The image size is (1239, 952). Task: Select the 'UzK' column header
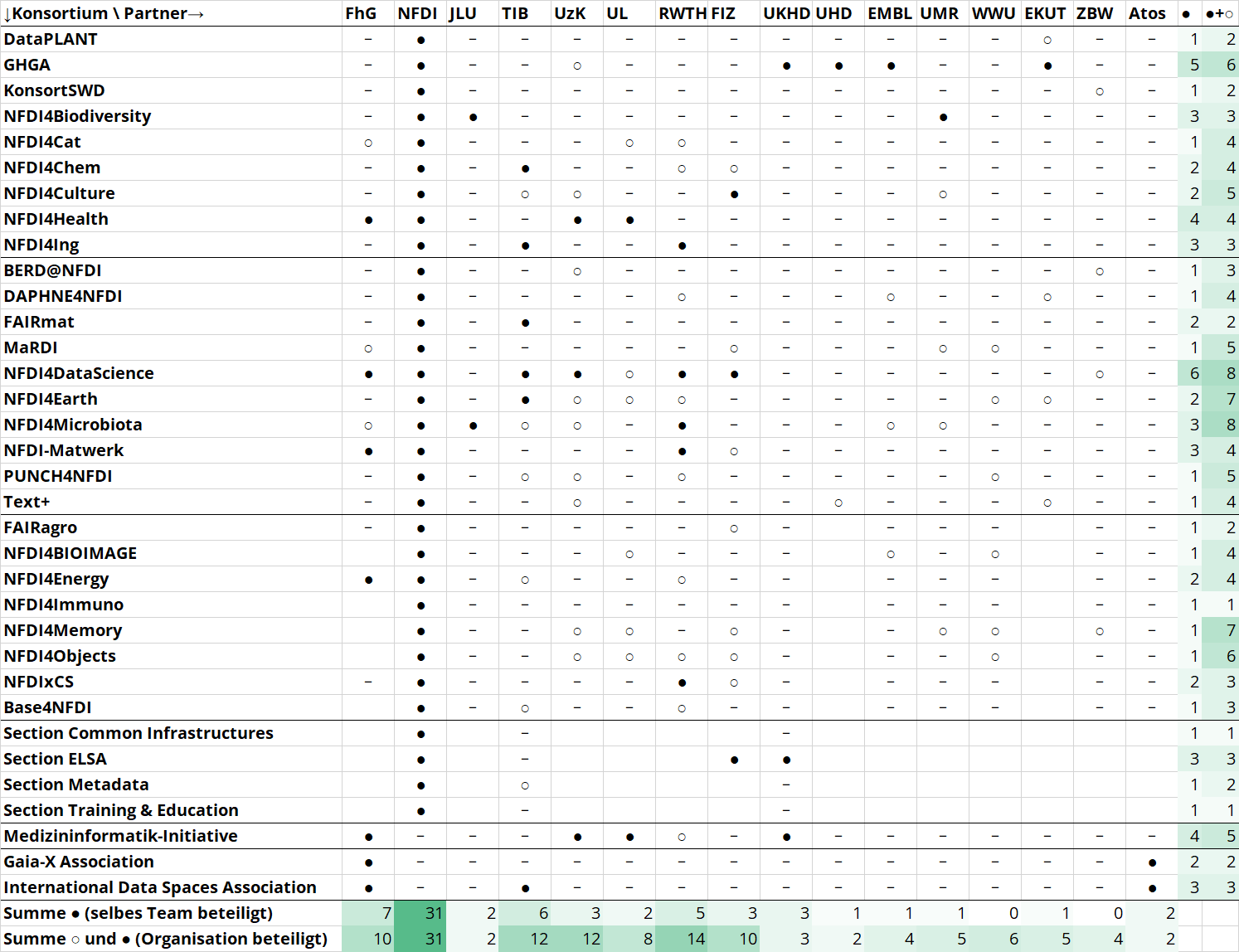(x=570, y=13)
